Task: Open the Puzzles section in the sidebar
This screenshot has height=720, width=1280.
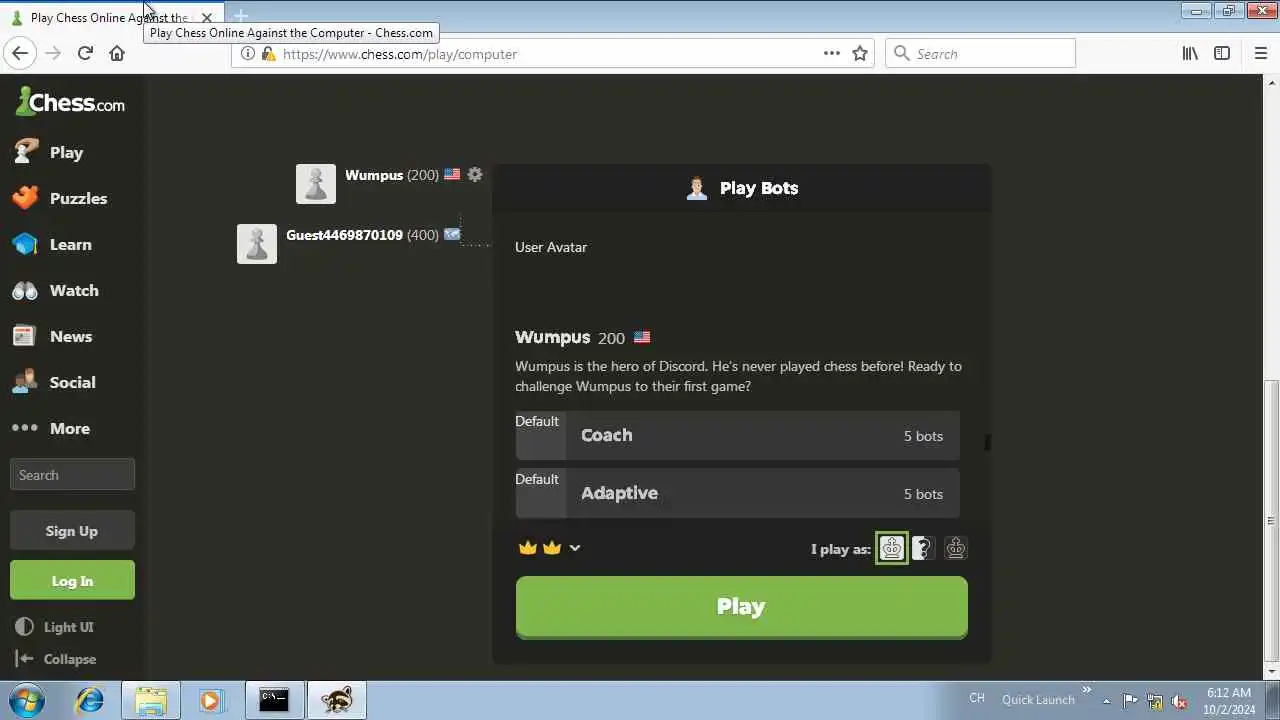Action: point(60,198)
